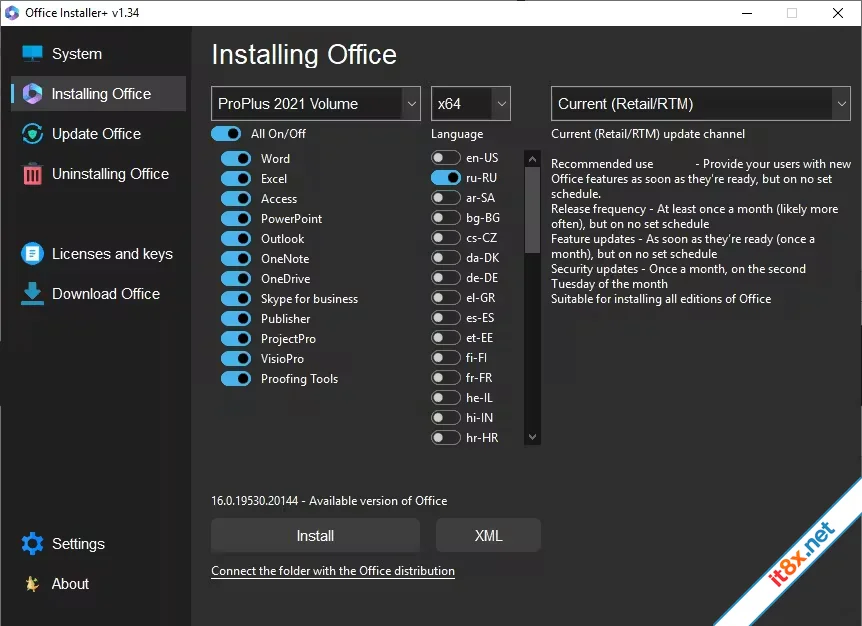Enable el-GR language toggle
The width and height of the screenshot is (862, 626).
pos(446,297)
